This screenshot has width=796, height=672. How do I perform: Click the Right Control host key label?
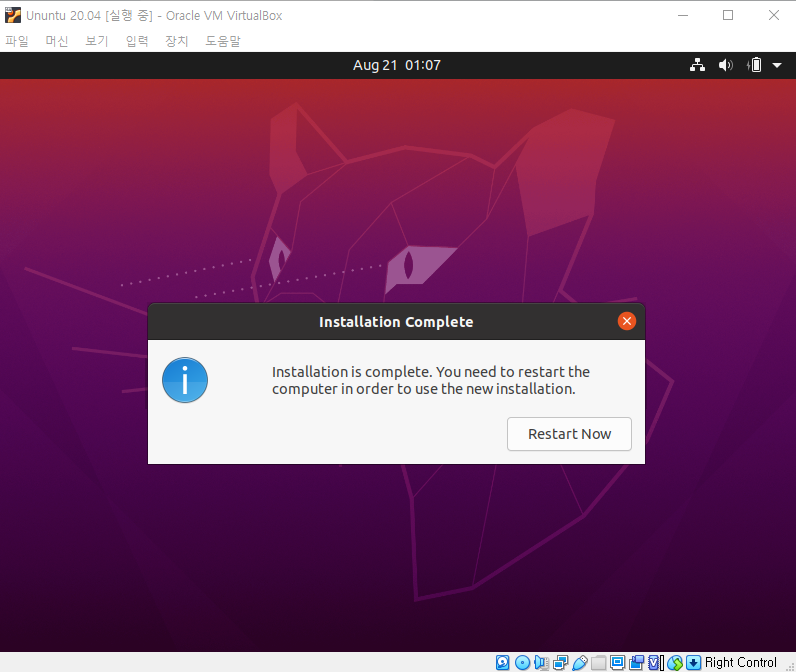coord(741,662)
